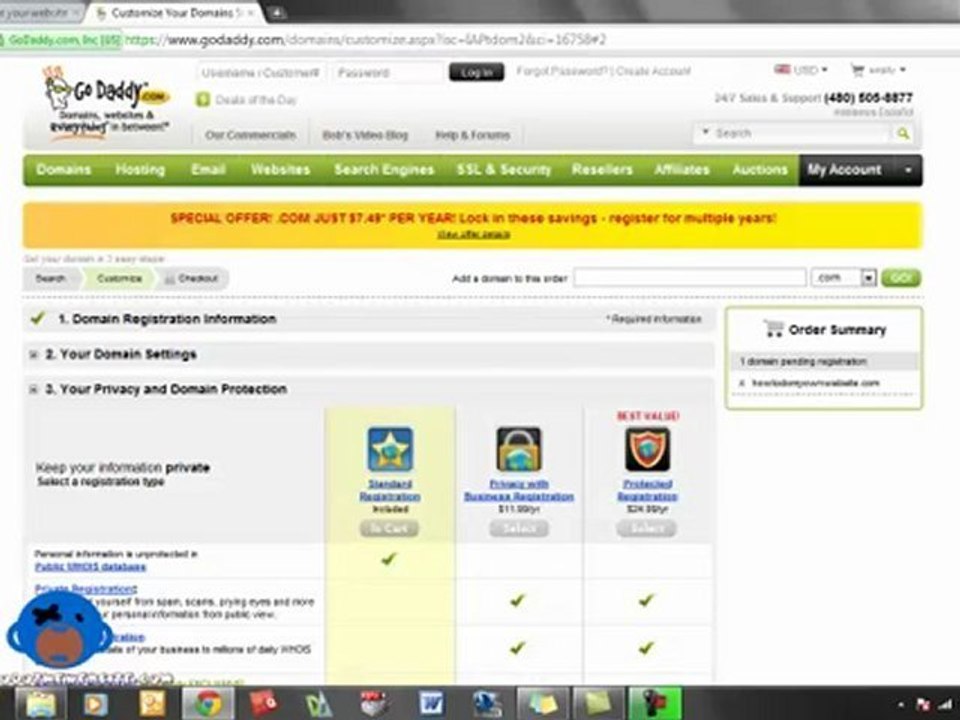Open the My Account menu
Image resolution: width=960 pixels, height=720 pixels.
845,170
